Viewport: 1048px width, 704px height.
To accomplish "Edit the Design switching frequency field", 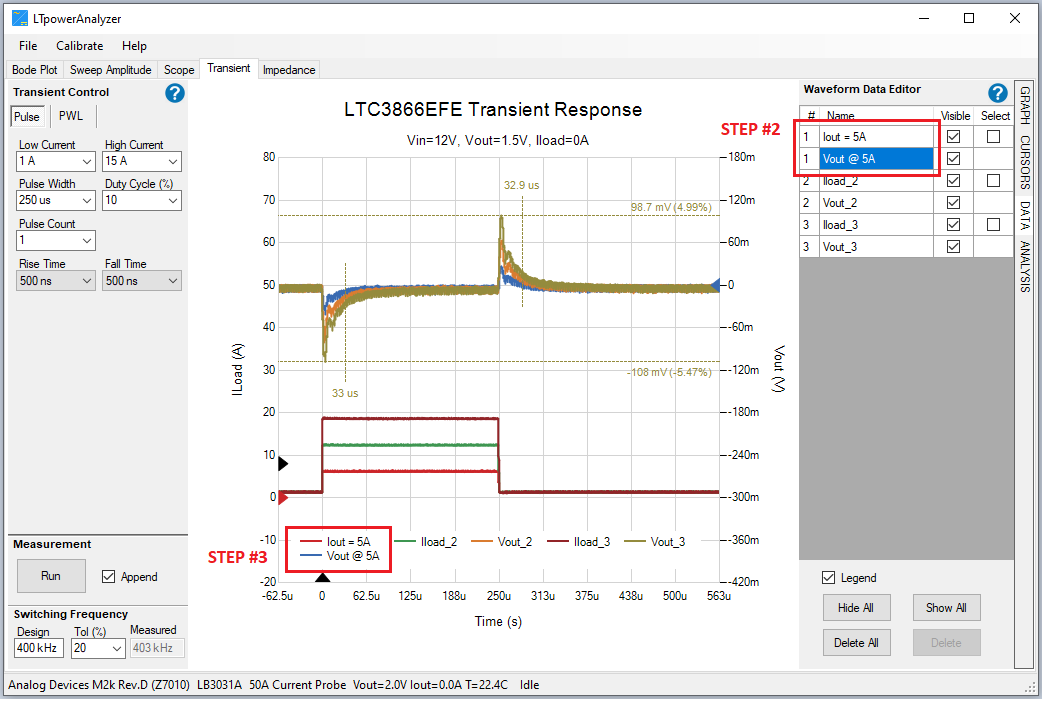I will tap(37, 648).
